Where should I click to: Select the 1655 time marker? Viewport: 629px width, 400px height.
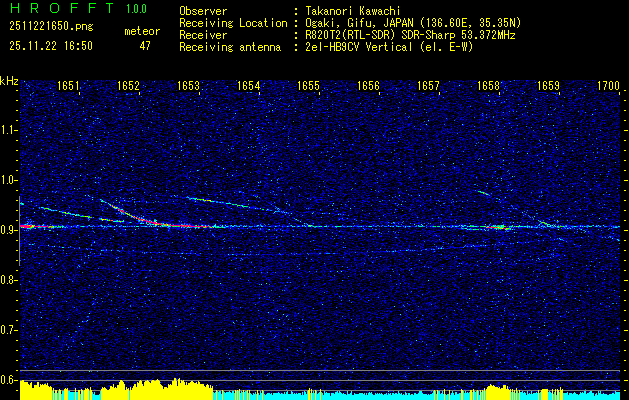pos(308,87)
